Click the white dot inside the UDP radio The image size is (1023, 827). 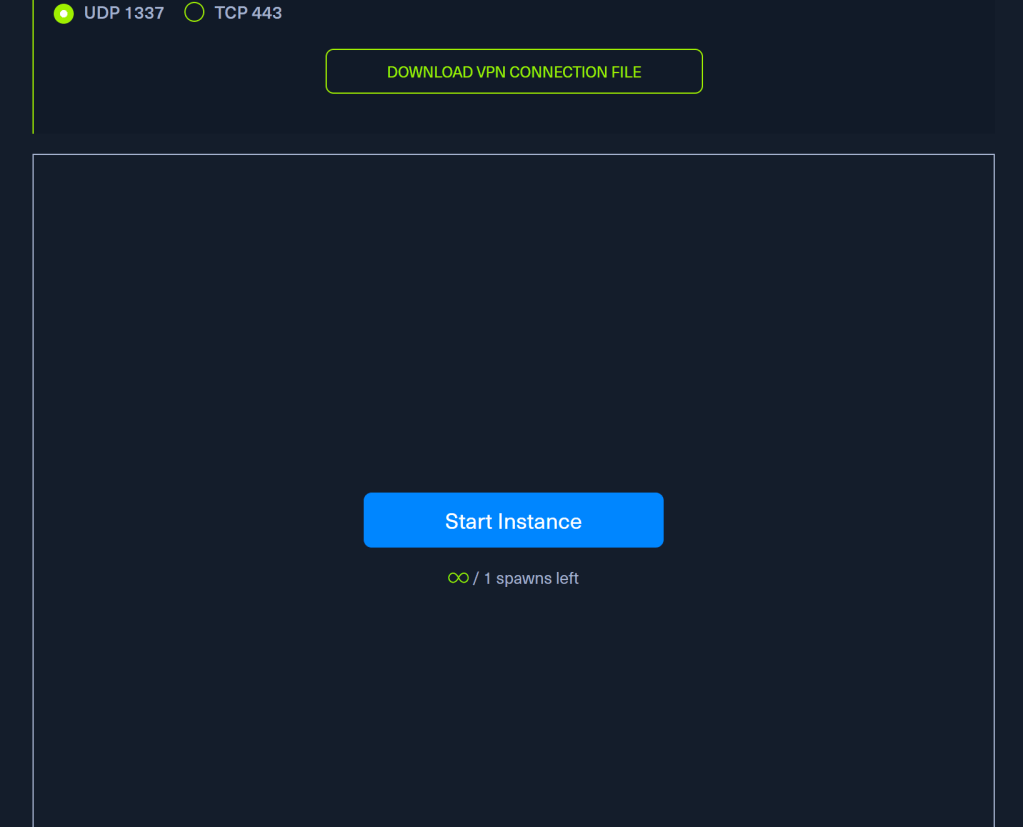point(64,13)
